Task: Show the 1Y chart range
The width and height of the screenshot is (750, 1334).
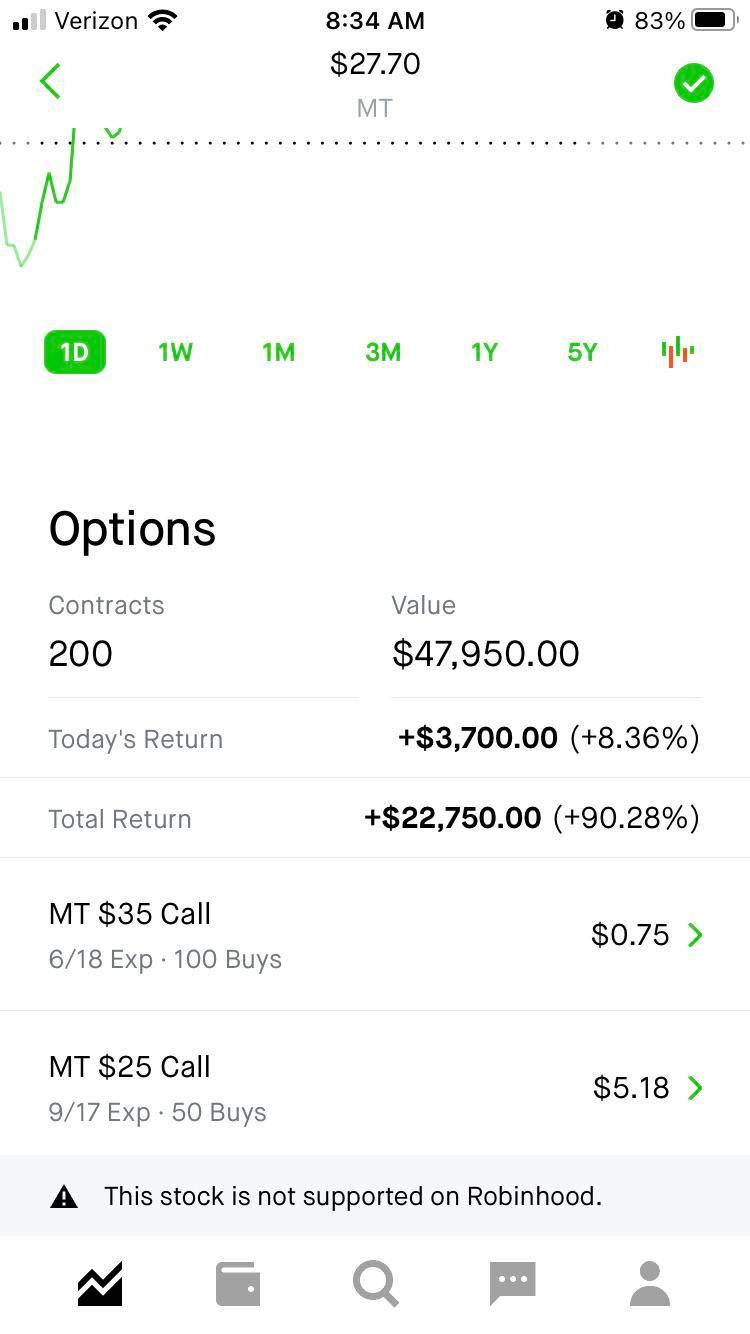Action: (x=484, y=352)
